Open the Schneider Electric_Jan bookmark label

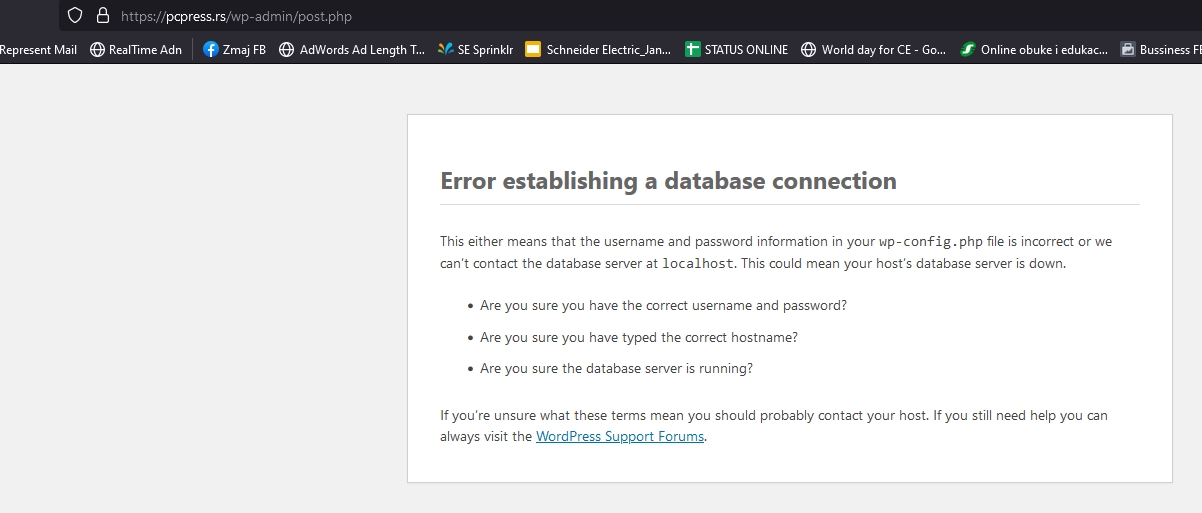pos(609,49)
